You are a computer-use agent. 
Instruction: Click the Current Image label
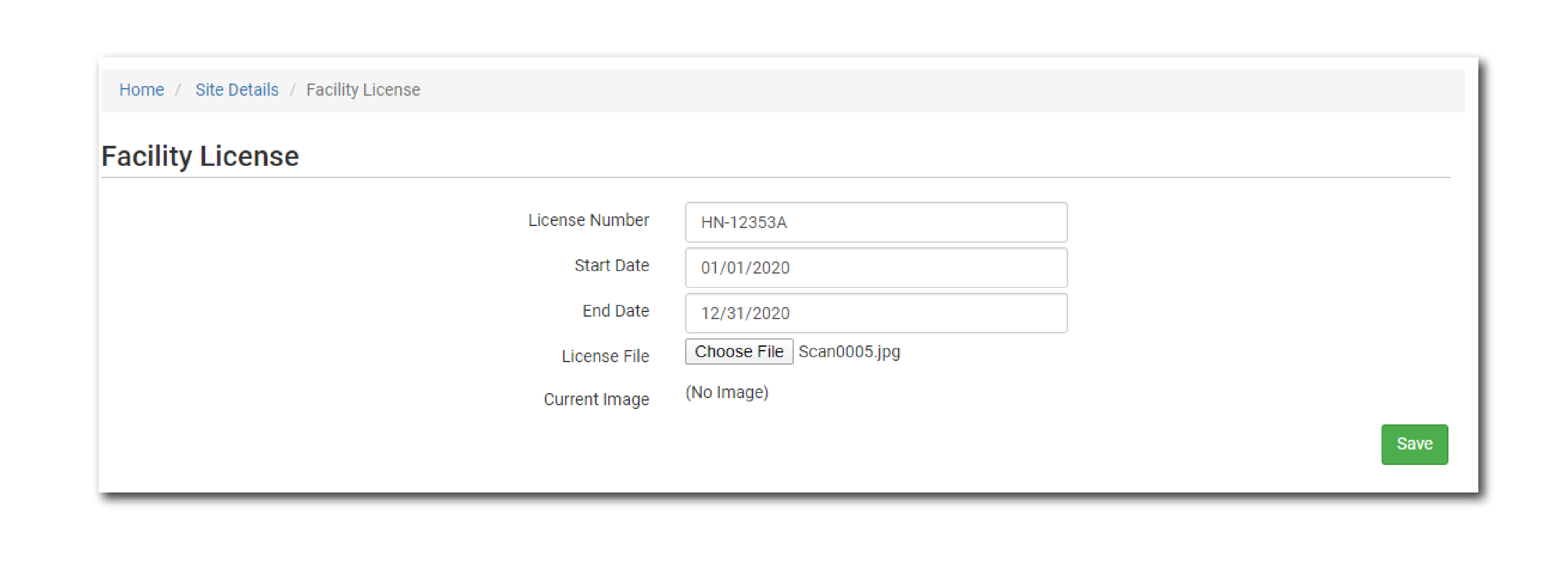point(596,399)
